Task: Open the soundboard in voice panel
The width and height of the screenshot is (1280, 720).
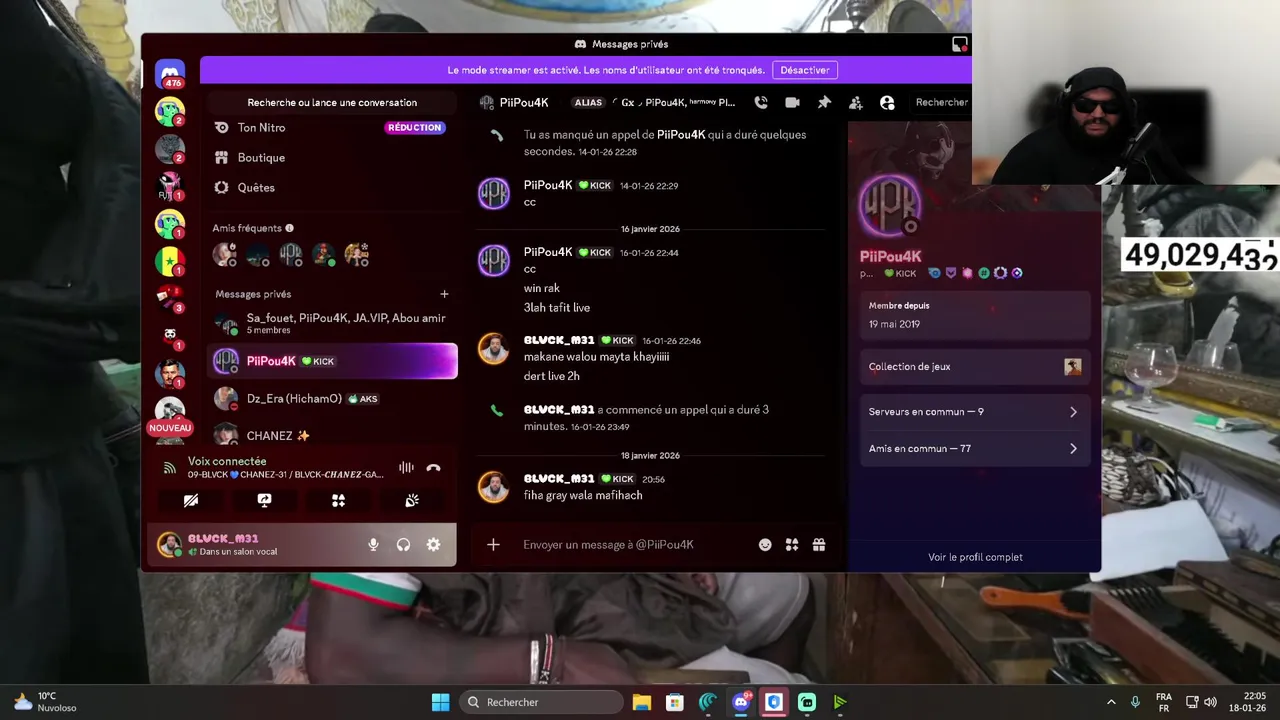Action: coord(412,500)
